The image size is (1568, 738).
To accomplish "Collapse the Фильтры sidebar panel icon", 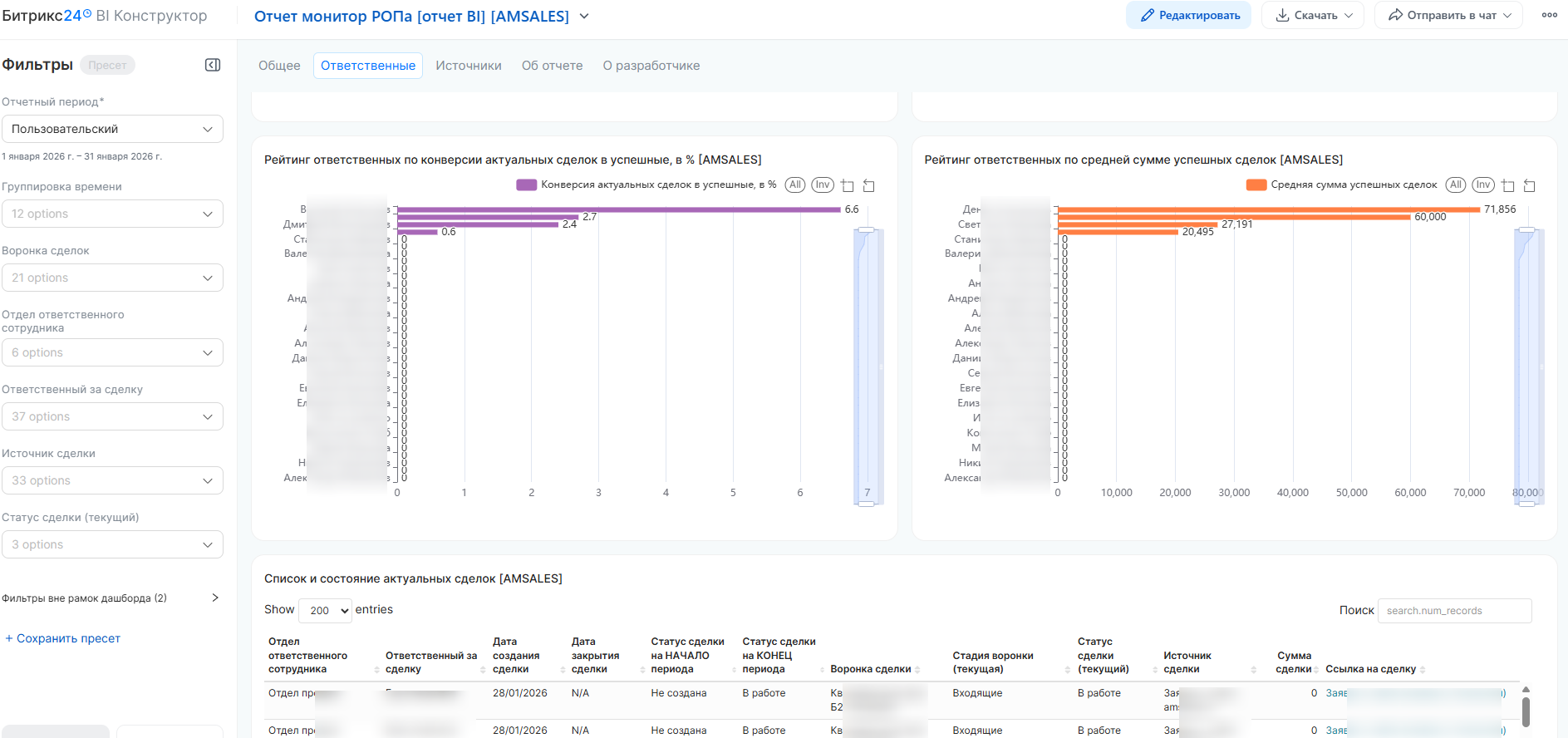I will pos(213,65).
